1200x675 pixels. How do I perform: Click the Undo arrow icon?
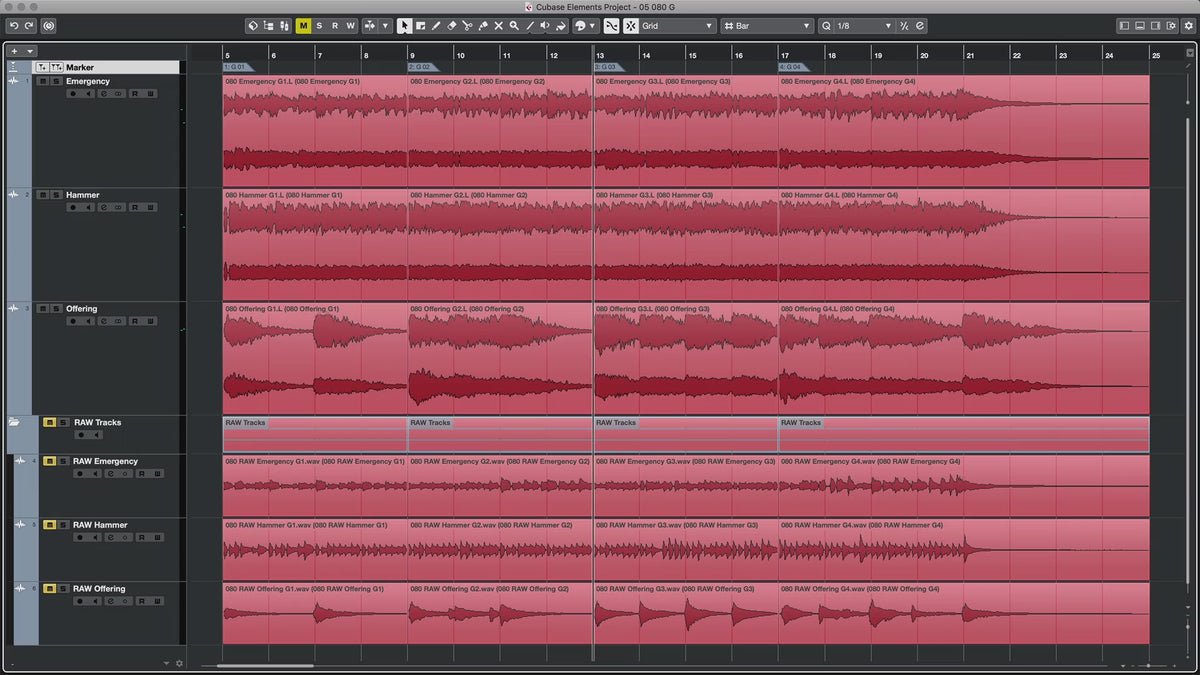click(13, 26)
